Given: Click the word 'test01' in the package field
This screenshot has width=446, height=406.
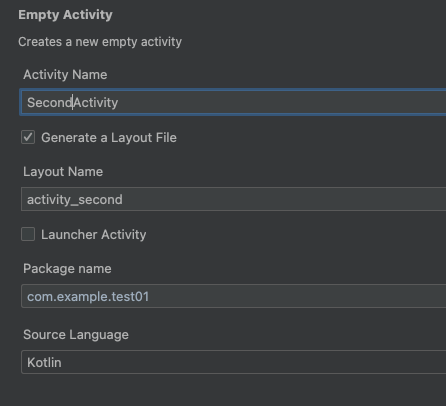Looking at the screenshot, I should point(131,297).
